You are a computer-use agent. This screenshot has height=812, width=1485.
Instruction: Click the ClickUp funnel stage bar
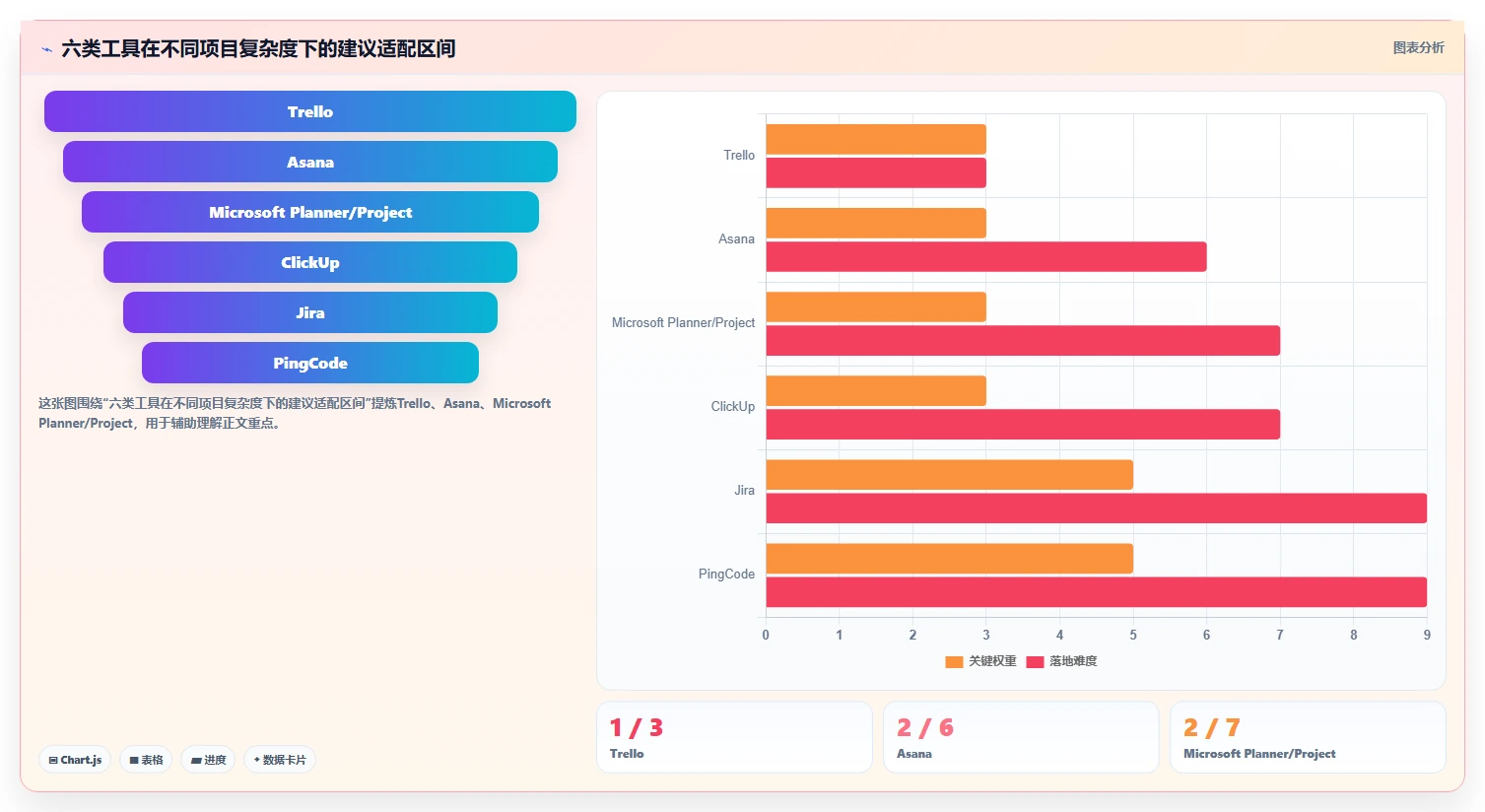(310, 262)
